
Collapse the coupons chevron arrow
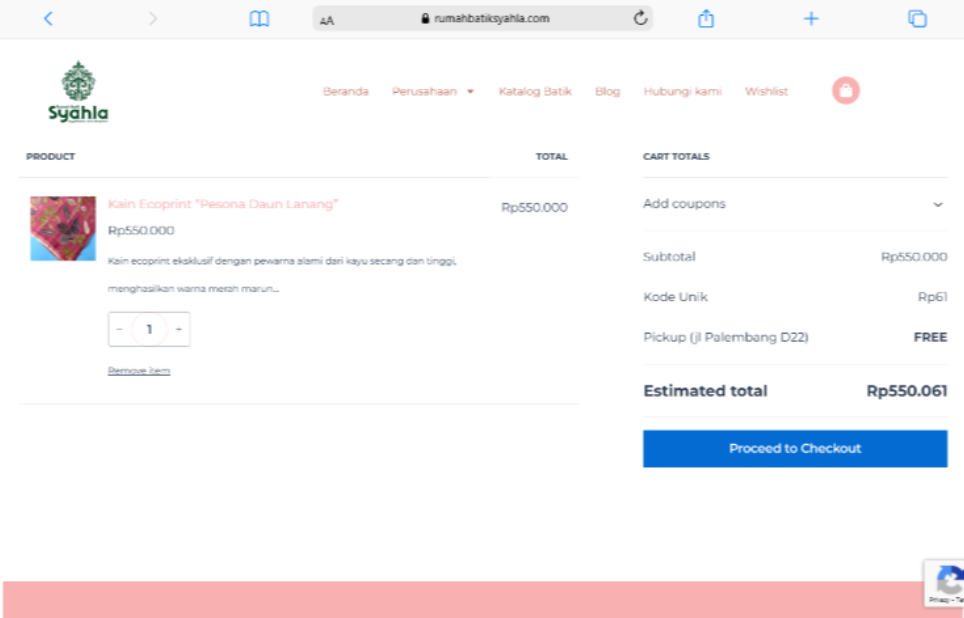[x=938, y=205]
